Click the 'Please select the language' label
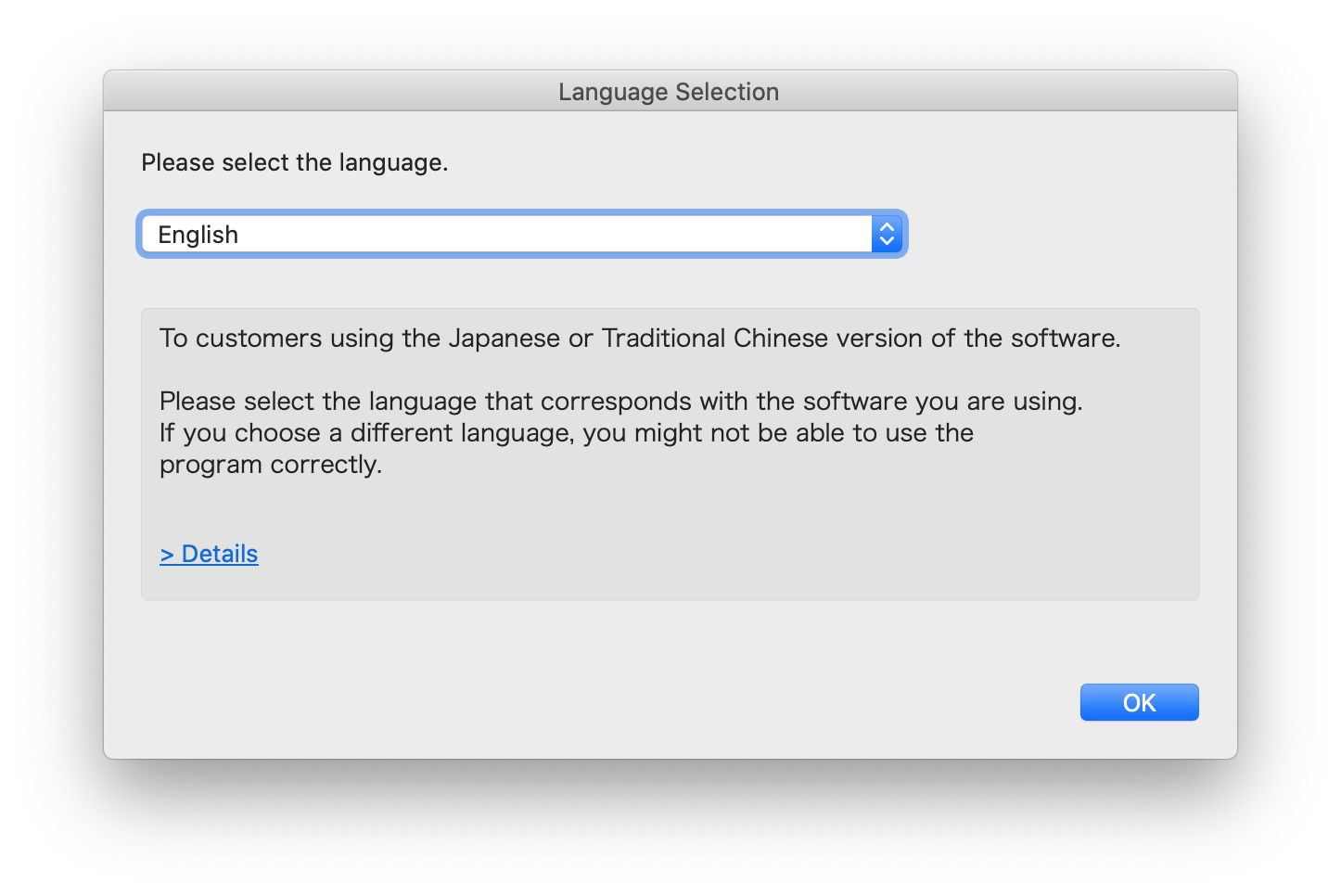This screenshot has height=896, width=1341. 294,162
